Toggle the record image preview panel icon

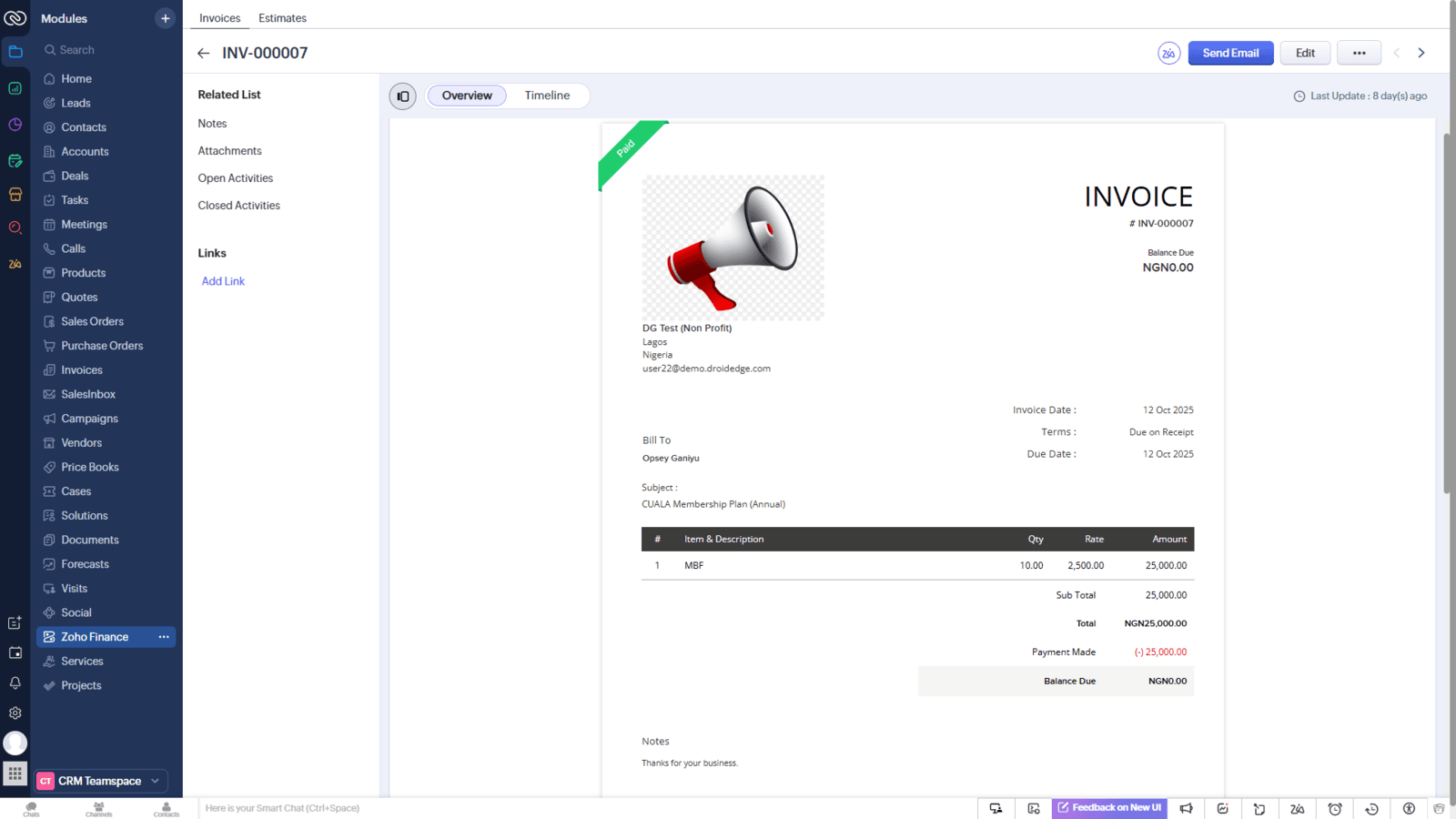402,96
